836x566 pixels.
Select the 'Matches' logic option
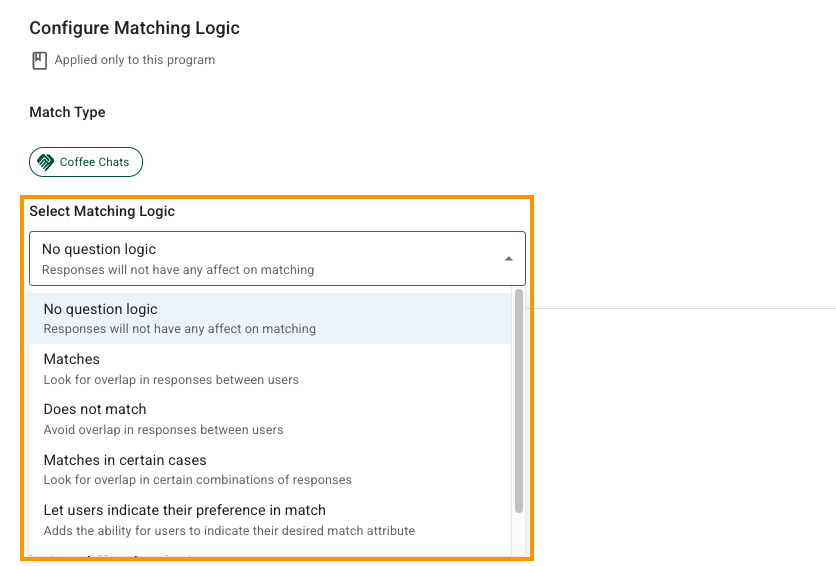coord(72,359)
